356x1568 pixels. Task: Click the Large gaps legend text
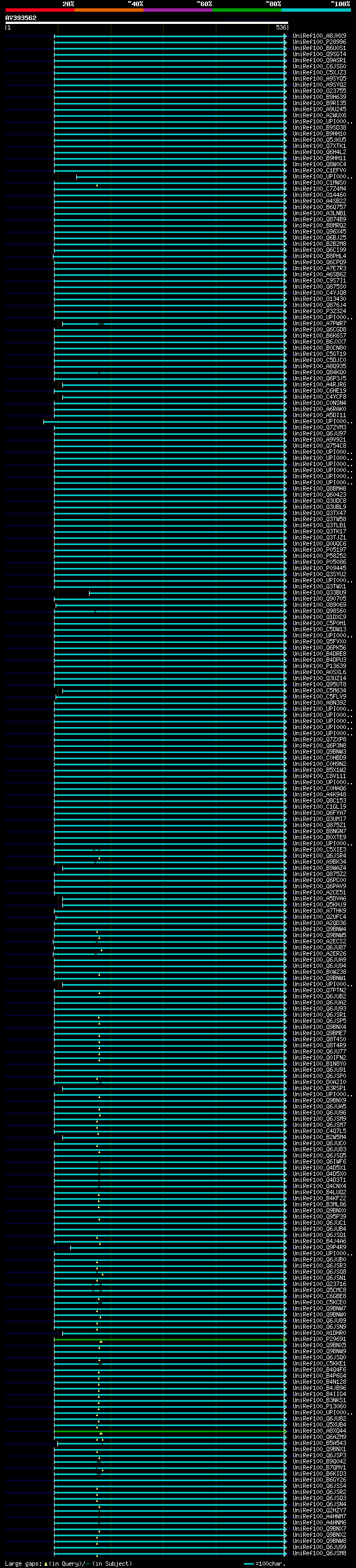68,1564
